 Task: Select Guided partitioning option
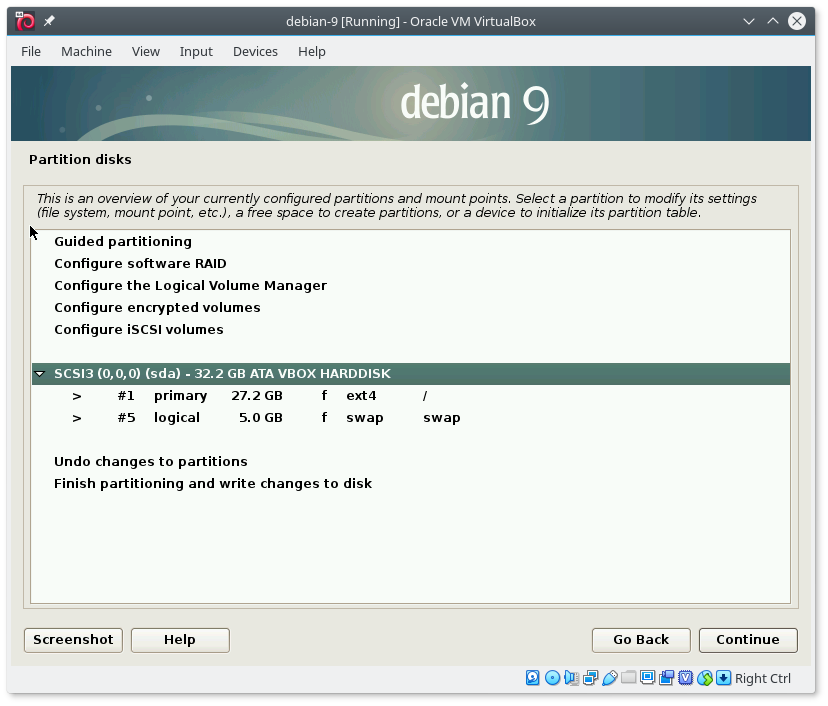point(122,242)
